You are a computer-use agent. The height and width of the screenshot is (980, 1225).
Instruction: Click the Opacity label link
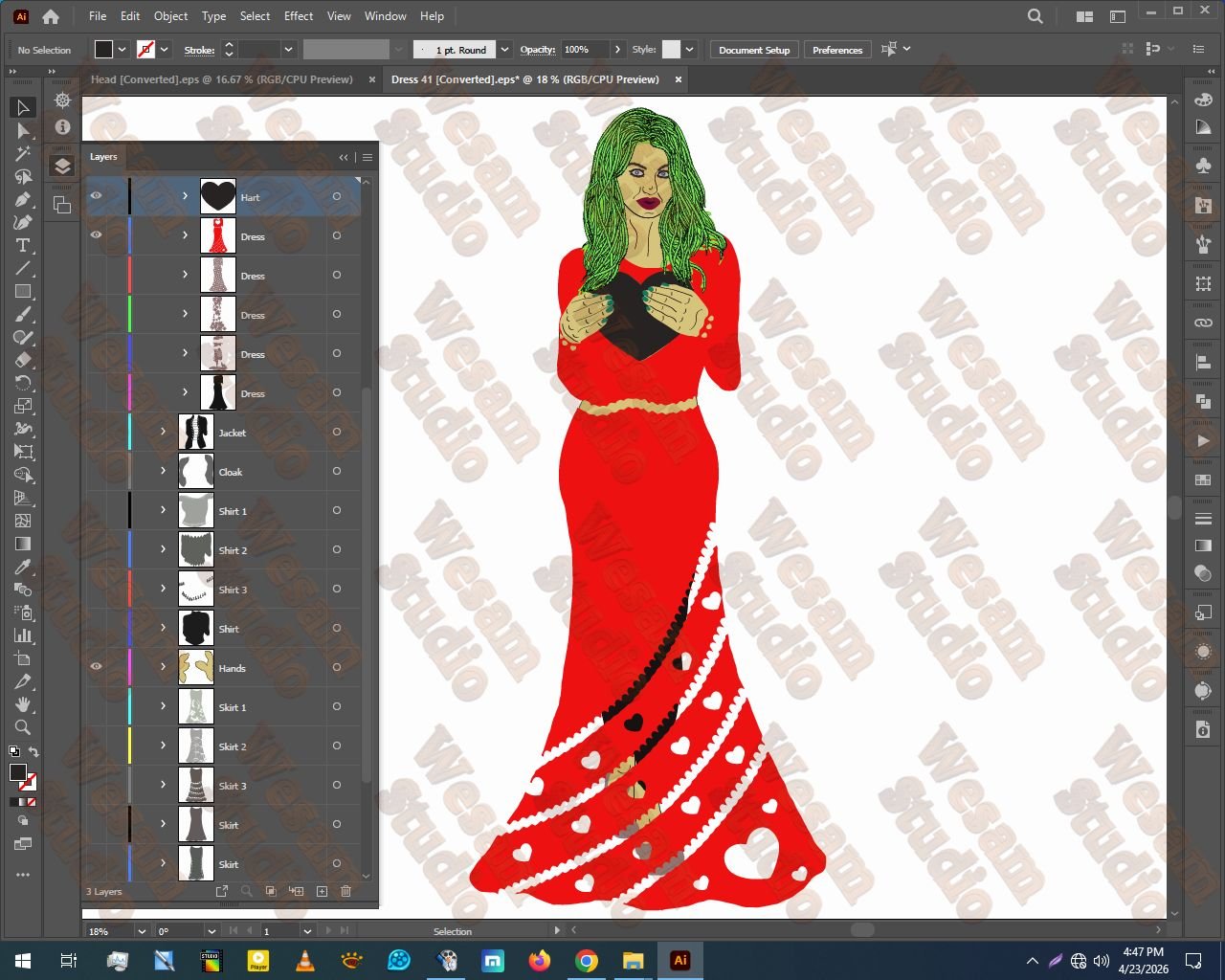(538, 50)
